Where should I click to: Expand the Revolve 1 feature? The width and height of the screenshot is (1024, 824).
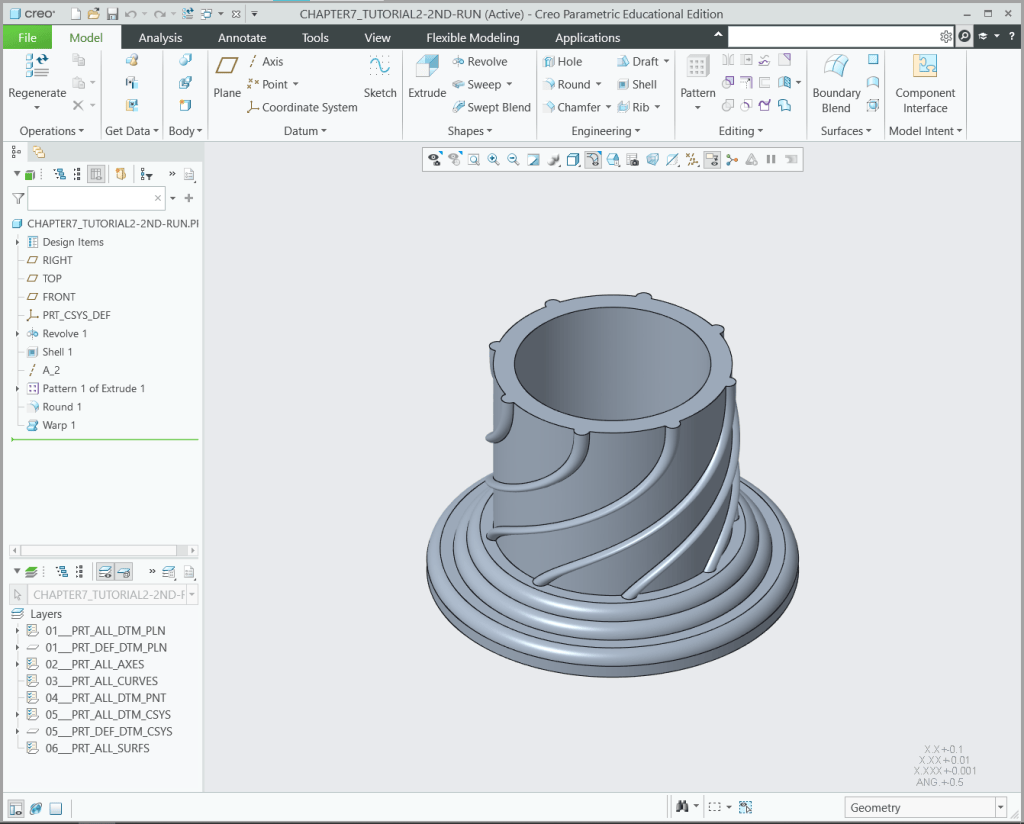pyautogui.click(x=17, y=334)
